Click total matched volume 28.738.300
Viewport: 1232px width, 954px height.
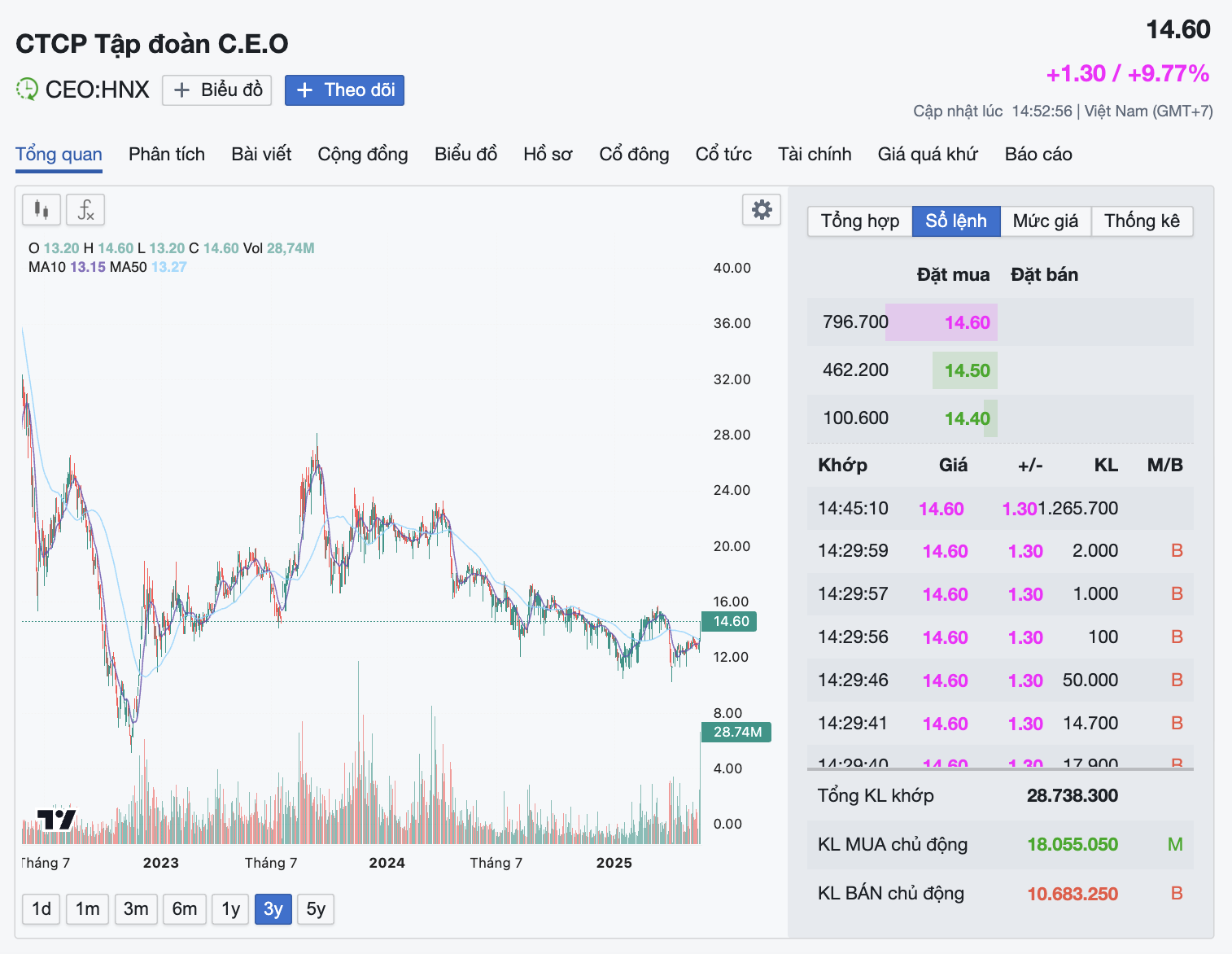(x=1073, y=795)
